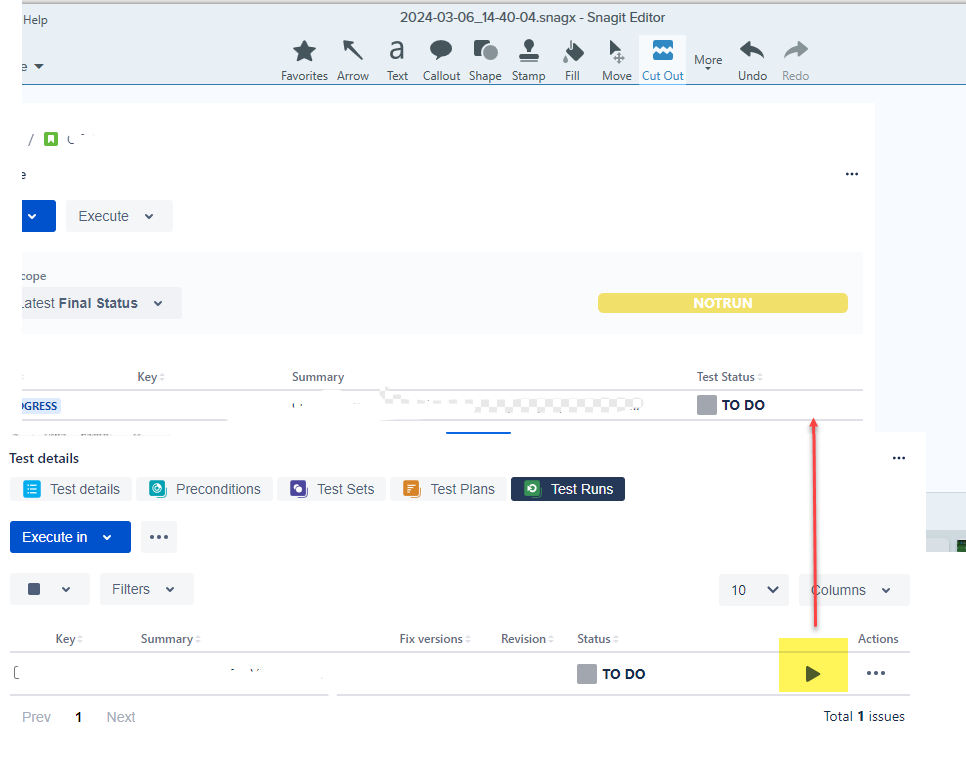Undo the last edit
This screenshot has height=763, width=966.
[752, 60]
